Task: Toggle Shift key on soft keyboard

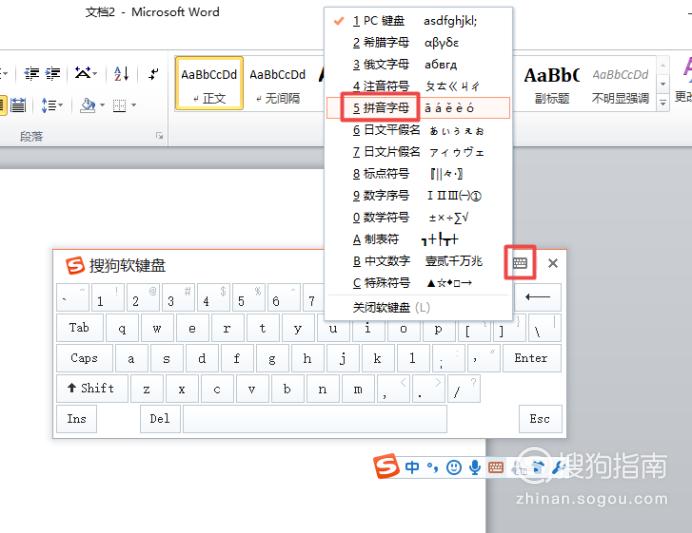Action: pyautogui.click(x=92, y=388)
